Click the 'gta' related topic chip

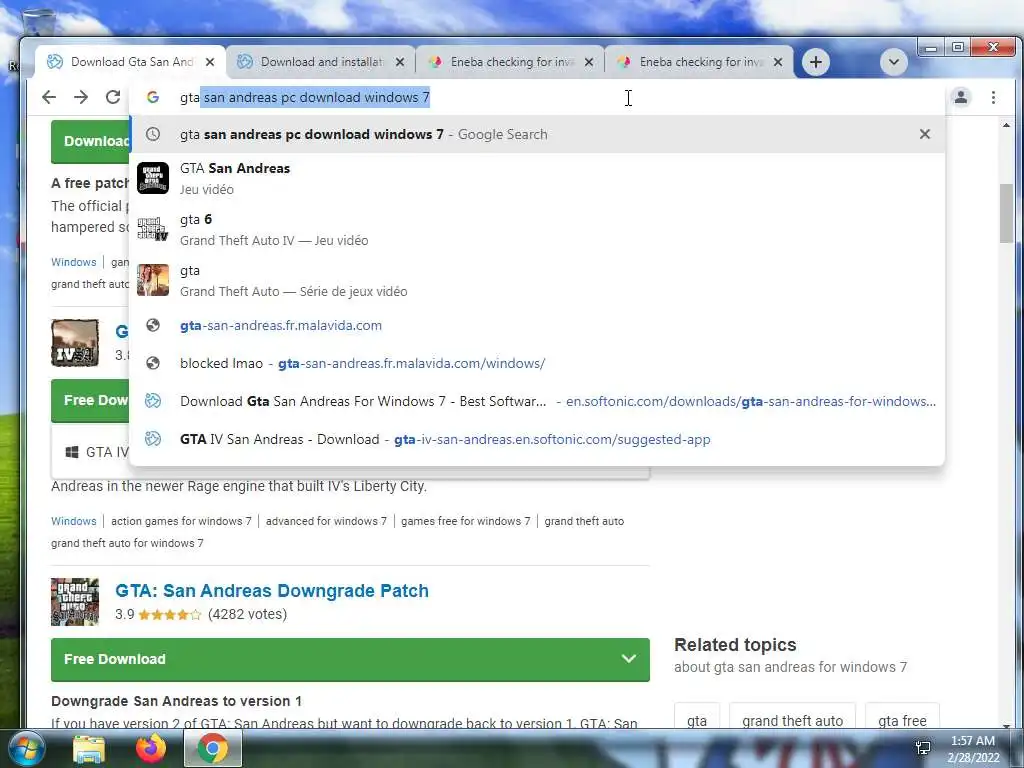tap(697, 717)
